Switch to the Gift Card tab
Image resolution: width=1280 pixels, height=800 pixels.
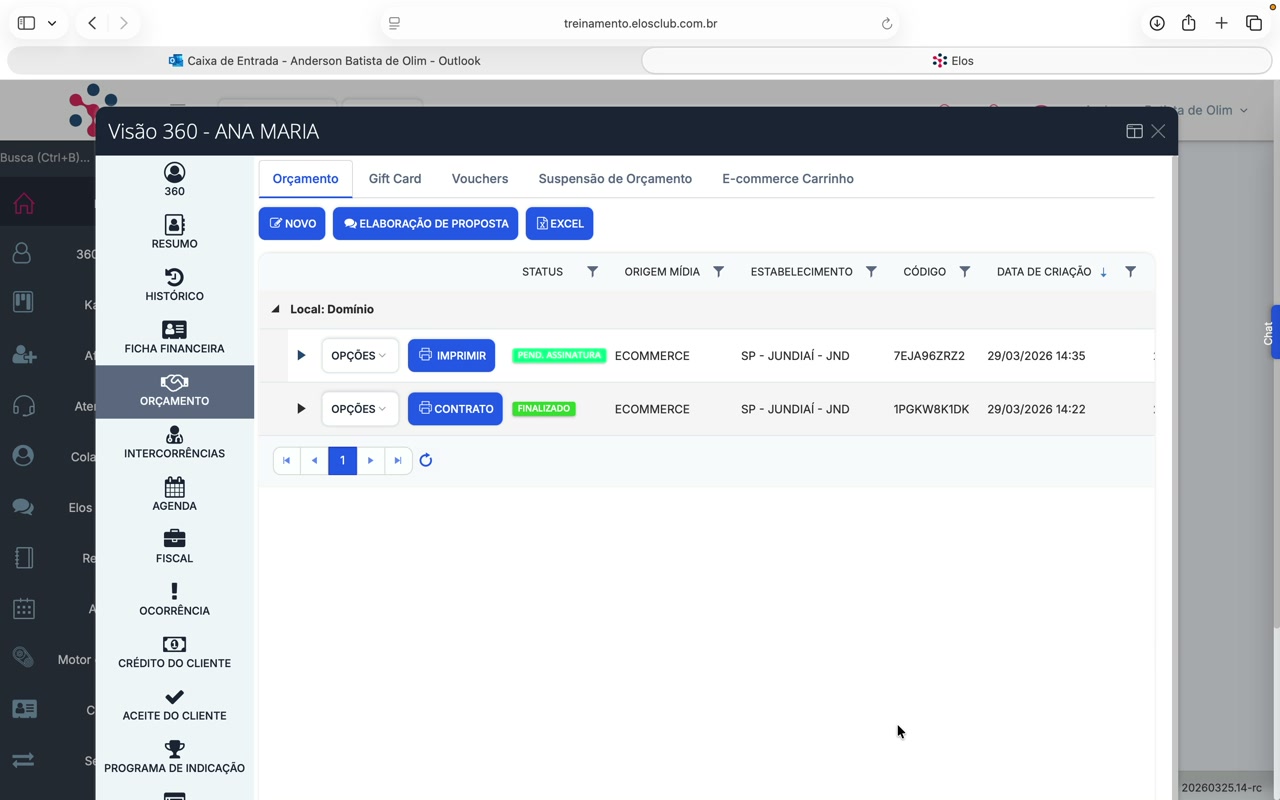tap(395, 179)
